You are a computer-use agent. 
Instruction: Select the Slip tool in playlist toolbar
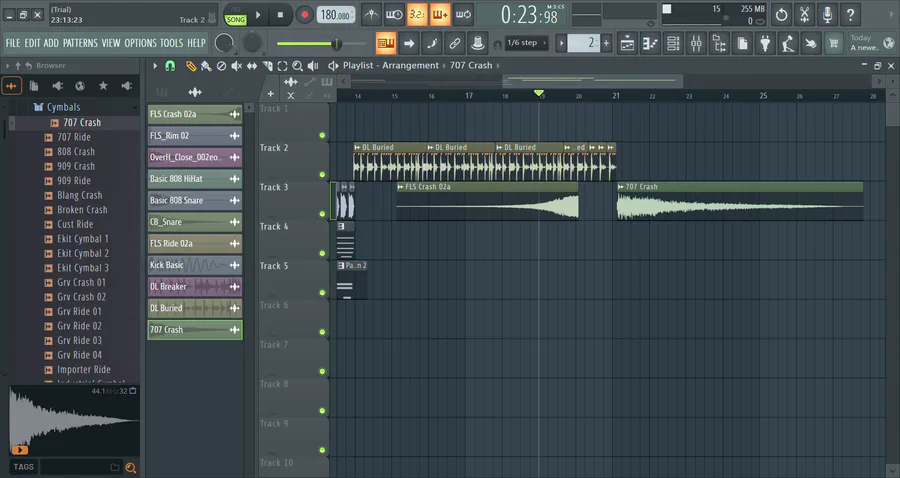click(x=251, y=66)
